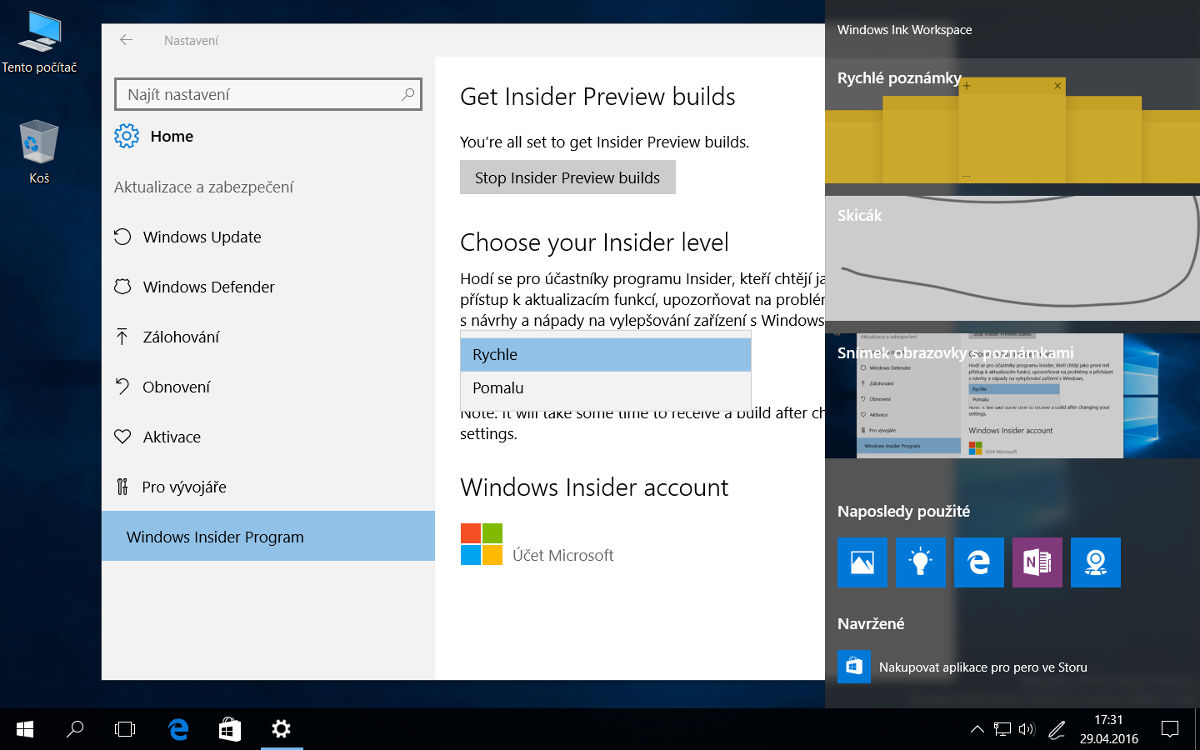Open the Start menu

point(24,729)
